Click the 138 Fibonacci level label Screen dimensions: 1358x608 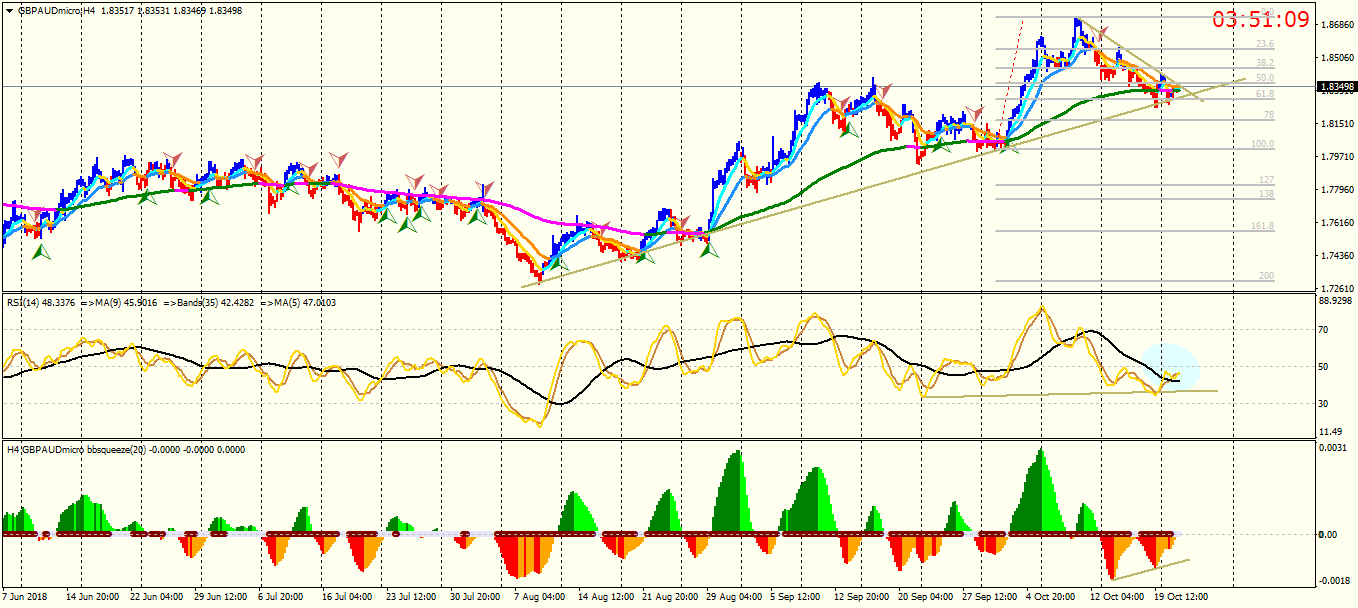click(x=1267, y=194)
